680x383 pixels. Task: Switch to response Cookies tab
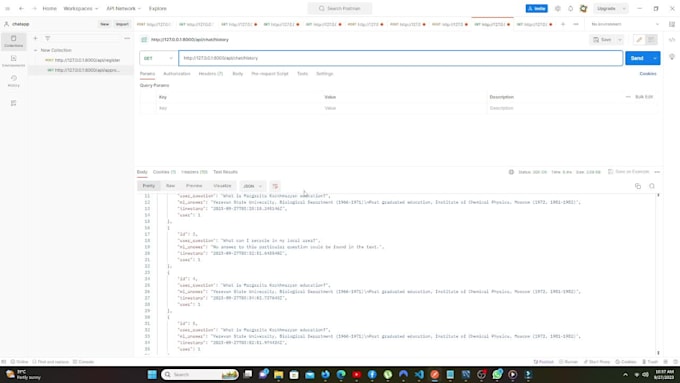click(x=164, y=172)
